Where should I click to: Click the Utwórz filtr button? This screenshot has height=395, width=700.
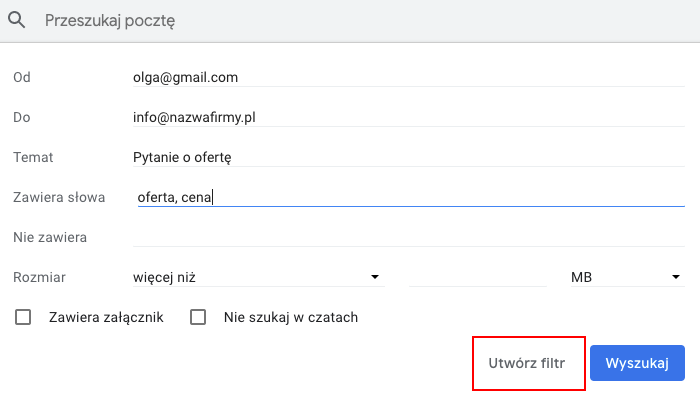[x=527, y=363]
